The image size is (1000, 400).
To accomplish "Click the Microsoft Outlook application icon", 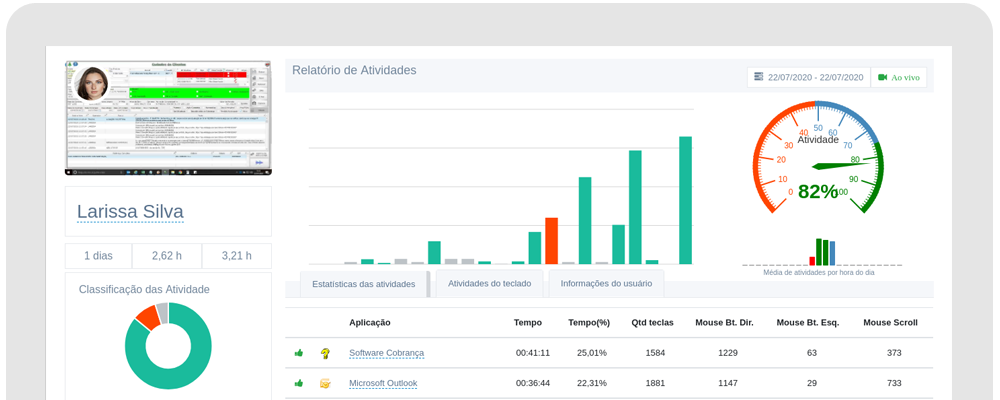I will (x=325, y=383).
